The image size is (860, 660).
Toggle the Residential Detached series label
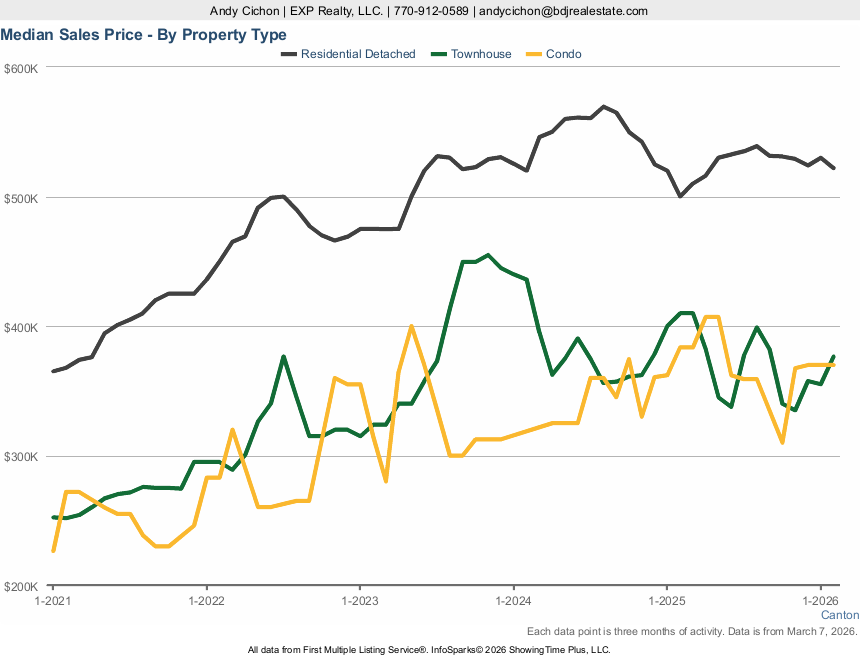point(358,54)
